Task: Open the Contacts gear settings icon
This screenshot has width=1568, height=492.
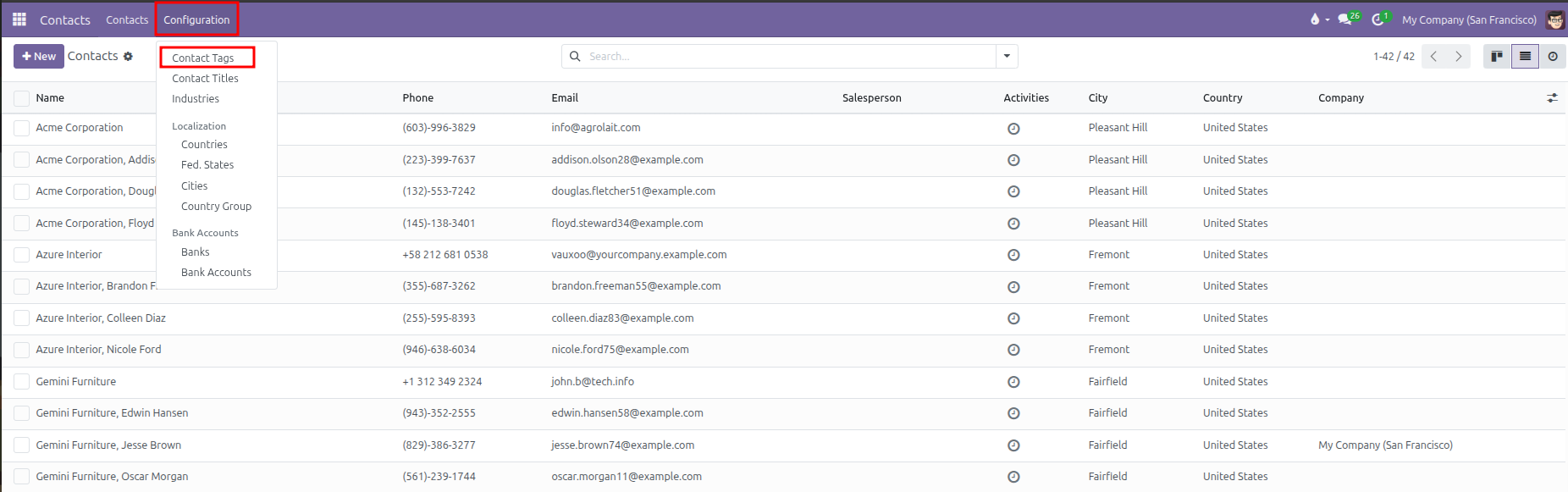Action: [x=129, y=57]
